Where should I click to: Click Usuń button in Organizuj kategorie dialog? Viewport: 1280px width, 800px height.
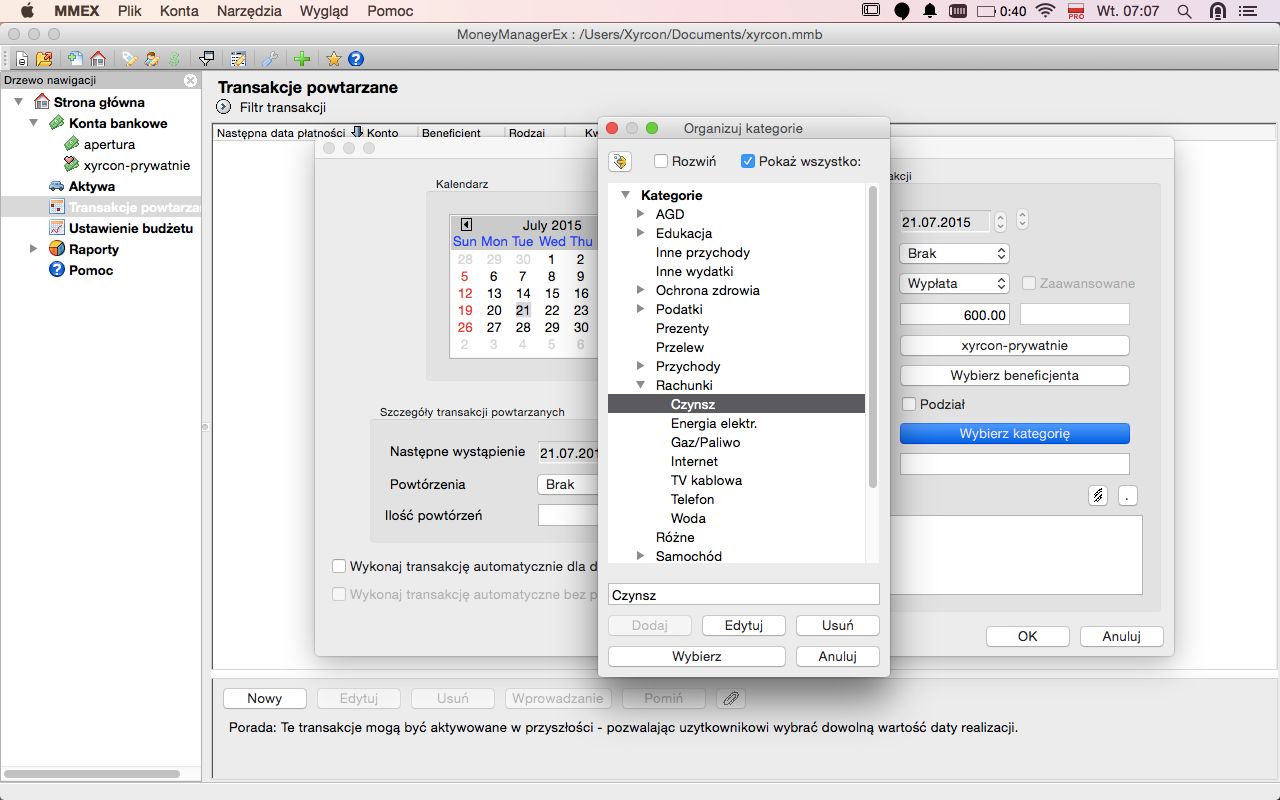click(838, 625)
